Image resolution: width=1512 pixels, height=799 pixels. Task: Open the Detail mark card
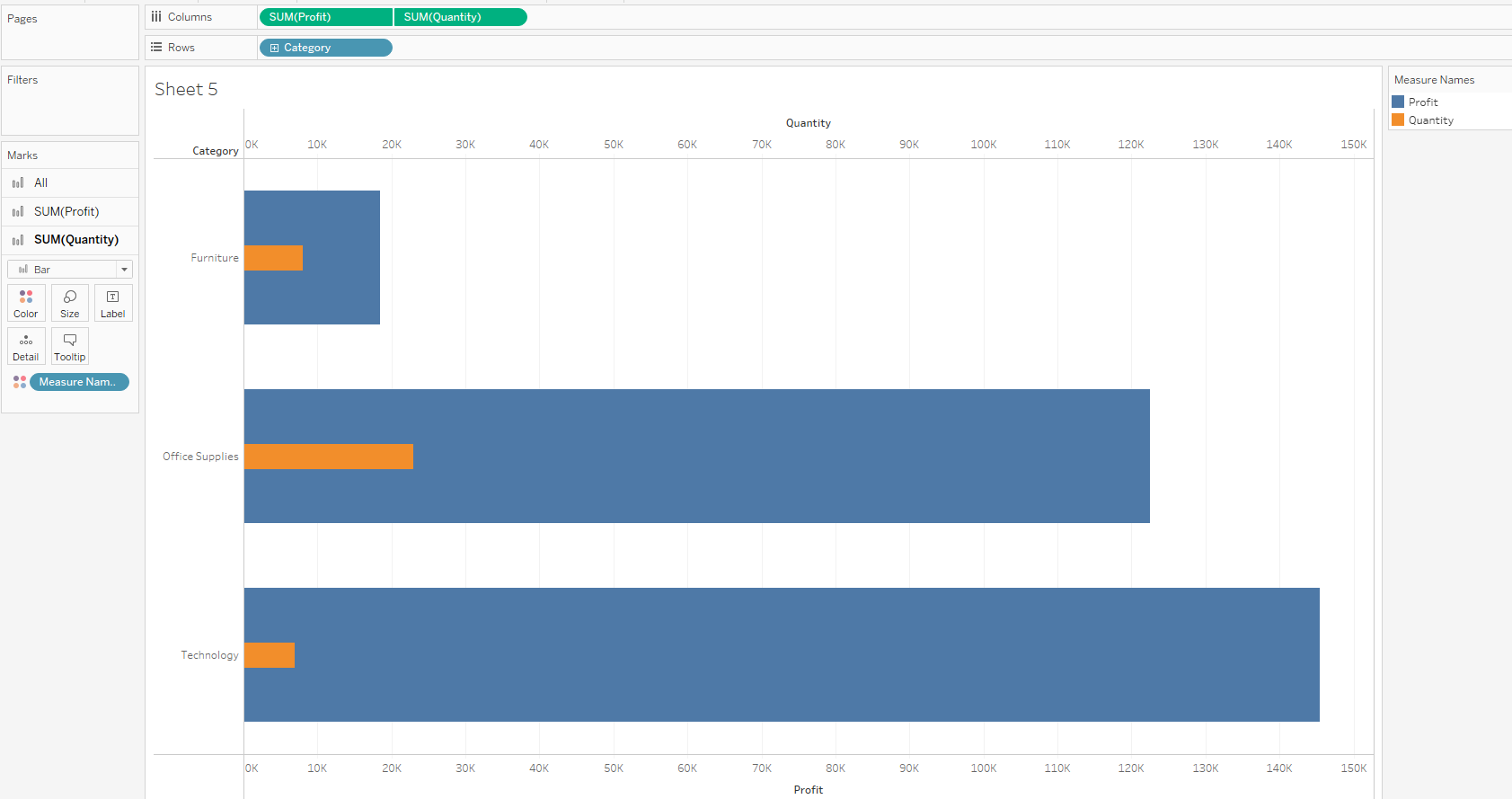[26, 346]
